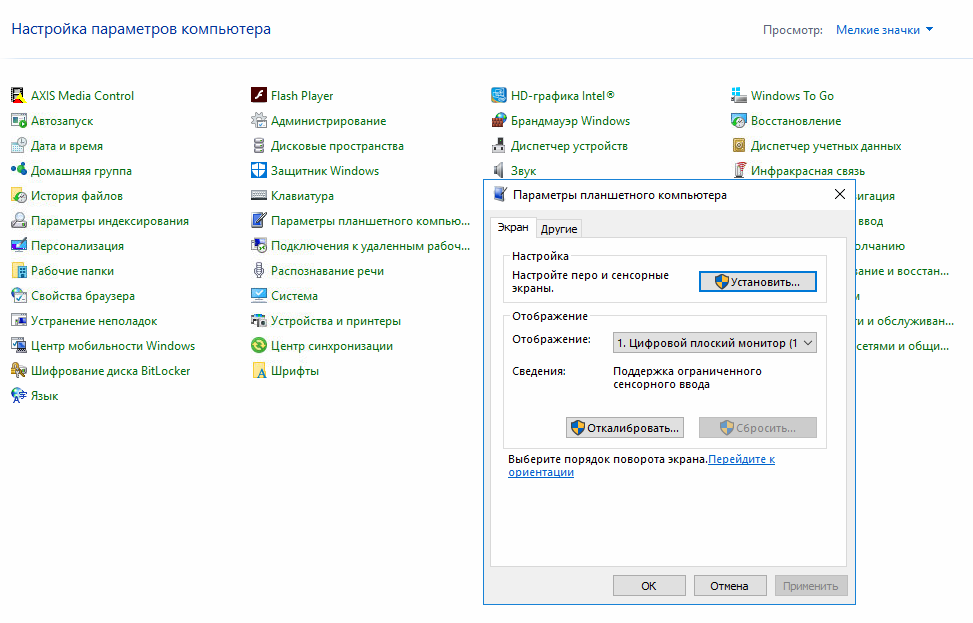Click the Параметры индексирования icon
Viewport: 973px width, 623px height.
[18, 221]
